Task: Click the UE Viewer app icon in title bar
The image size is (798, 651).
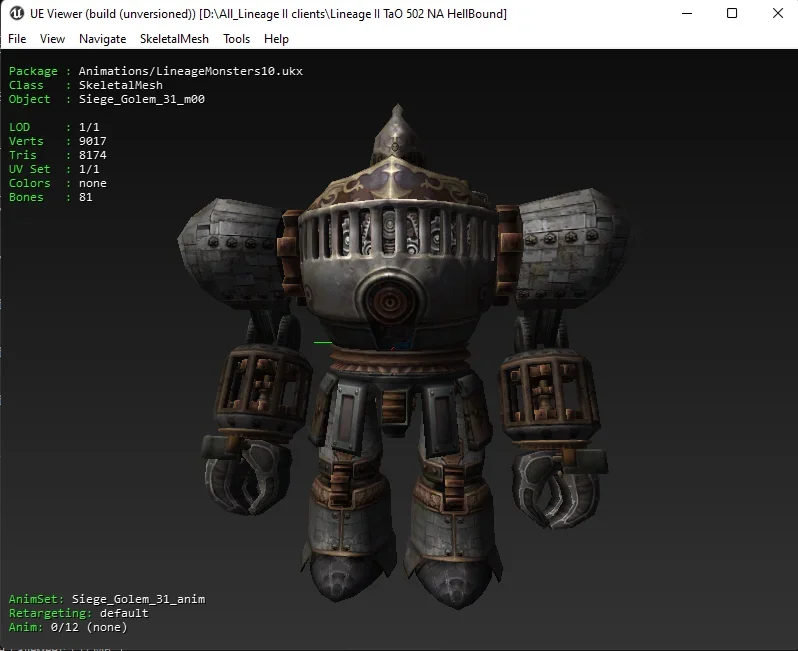Action: (16, 13)
